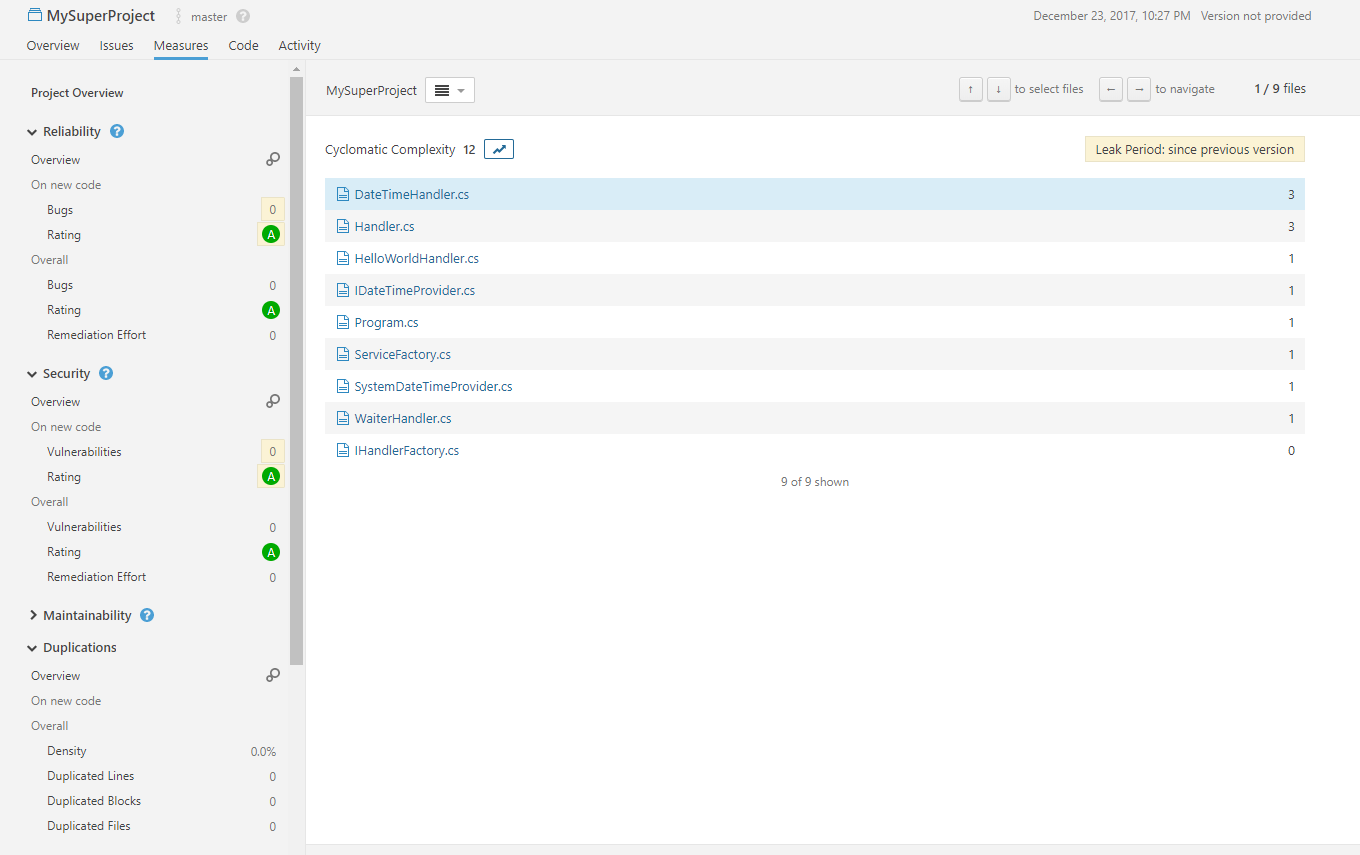This screenshot has width=1360, height=855.
Task: Open the Security overview bubble chart icon
Action: [x=272, y=401]
